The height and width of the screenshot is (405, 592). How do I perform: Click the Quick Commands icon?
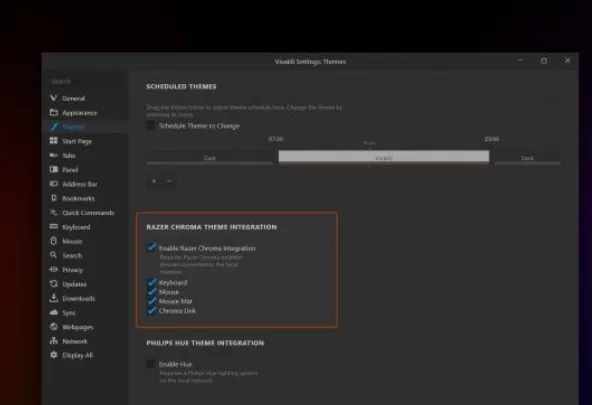coord(54,213)
